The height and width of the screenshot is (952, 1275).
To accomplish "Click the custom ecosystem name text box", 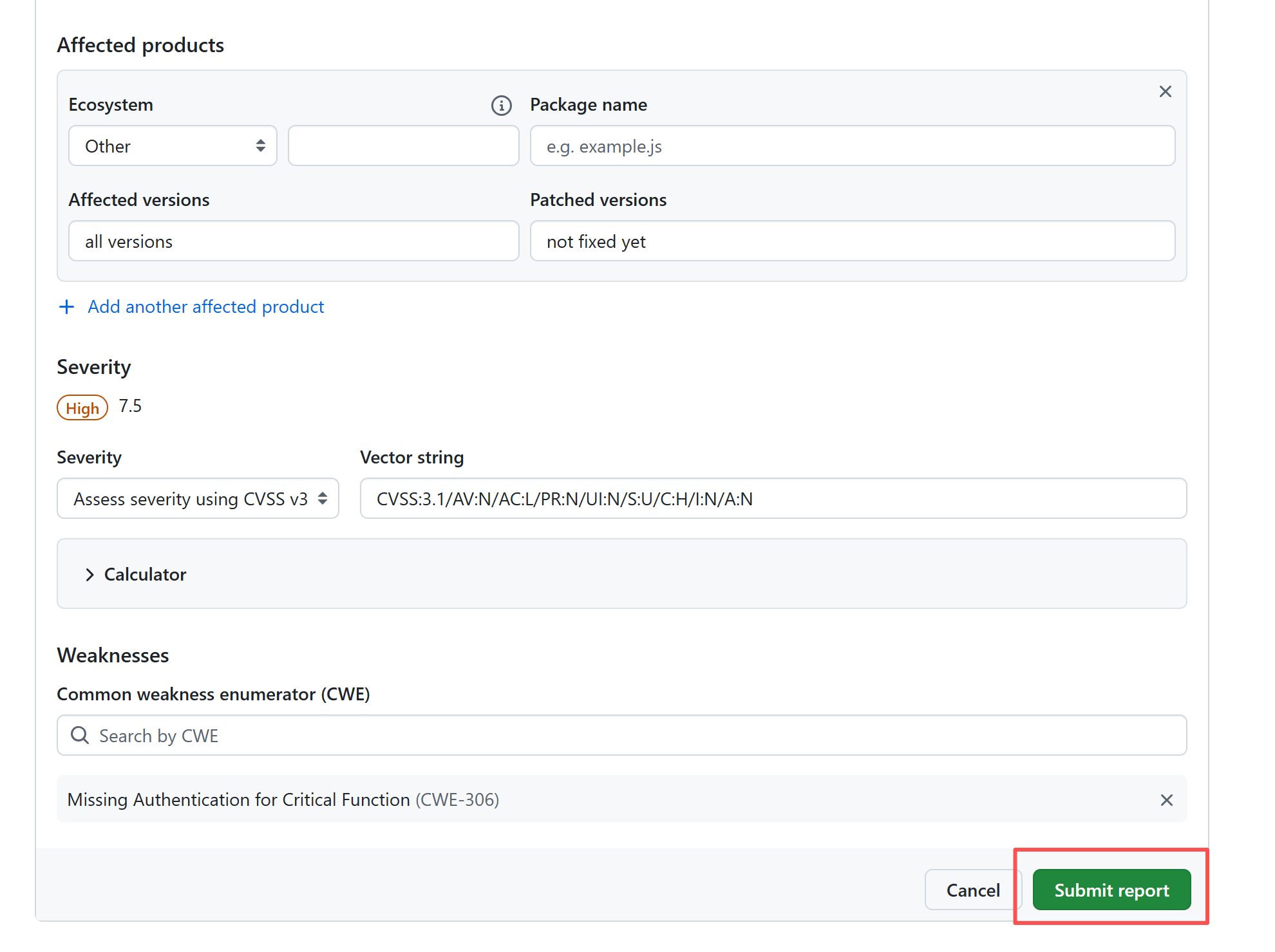I will 403,146.
